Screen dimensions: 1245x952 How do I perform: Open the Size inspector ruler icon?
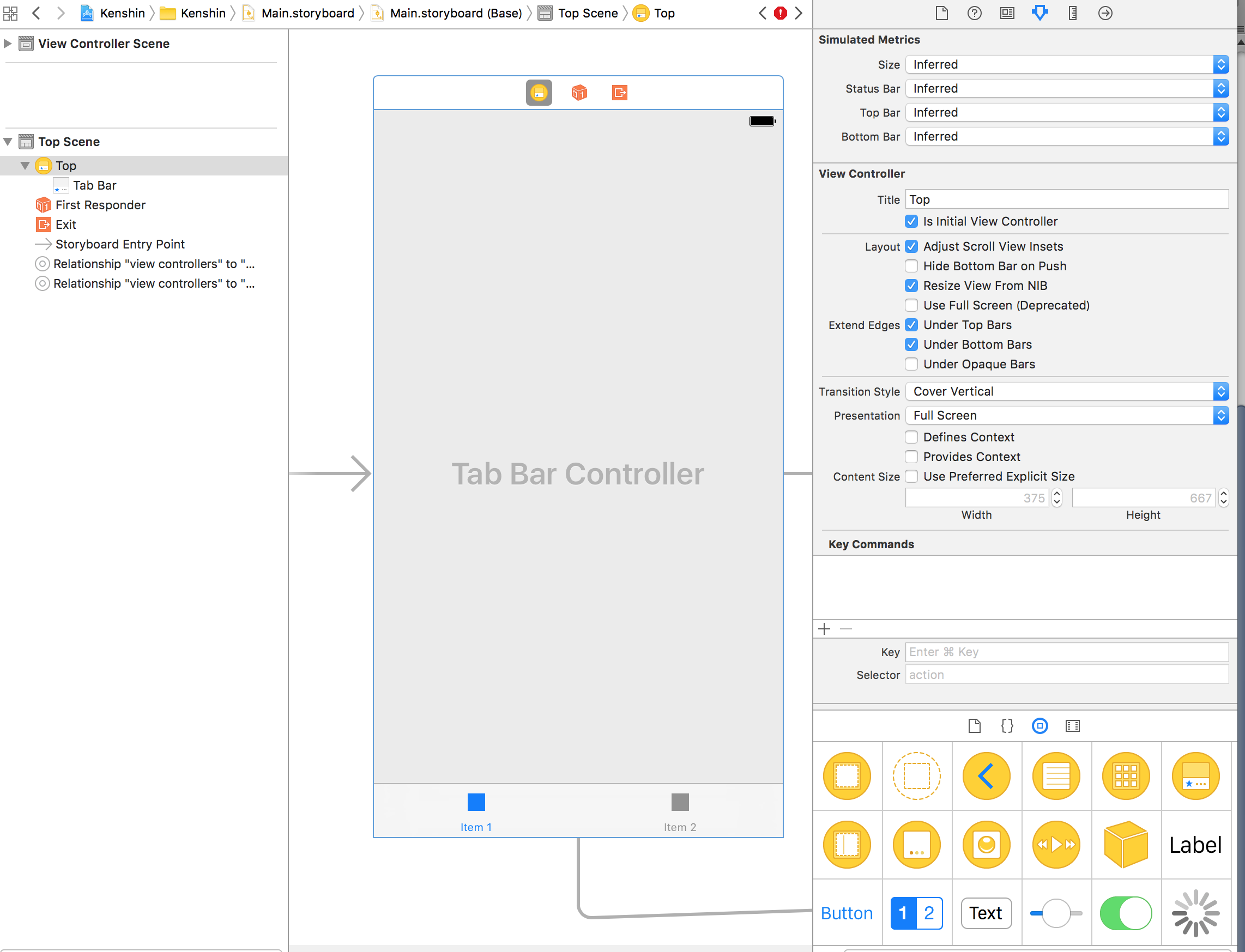point(1072,13)
